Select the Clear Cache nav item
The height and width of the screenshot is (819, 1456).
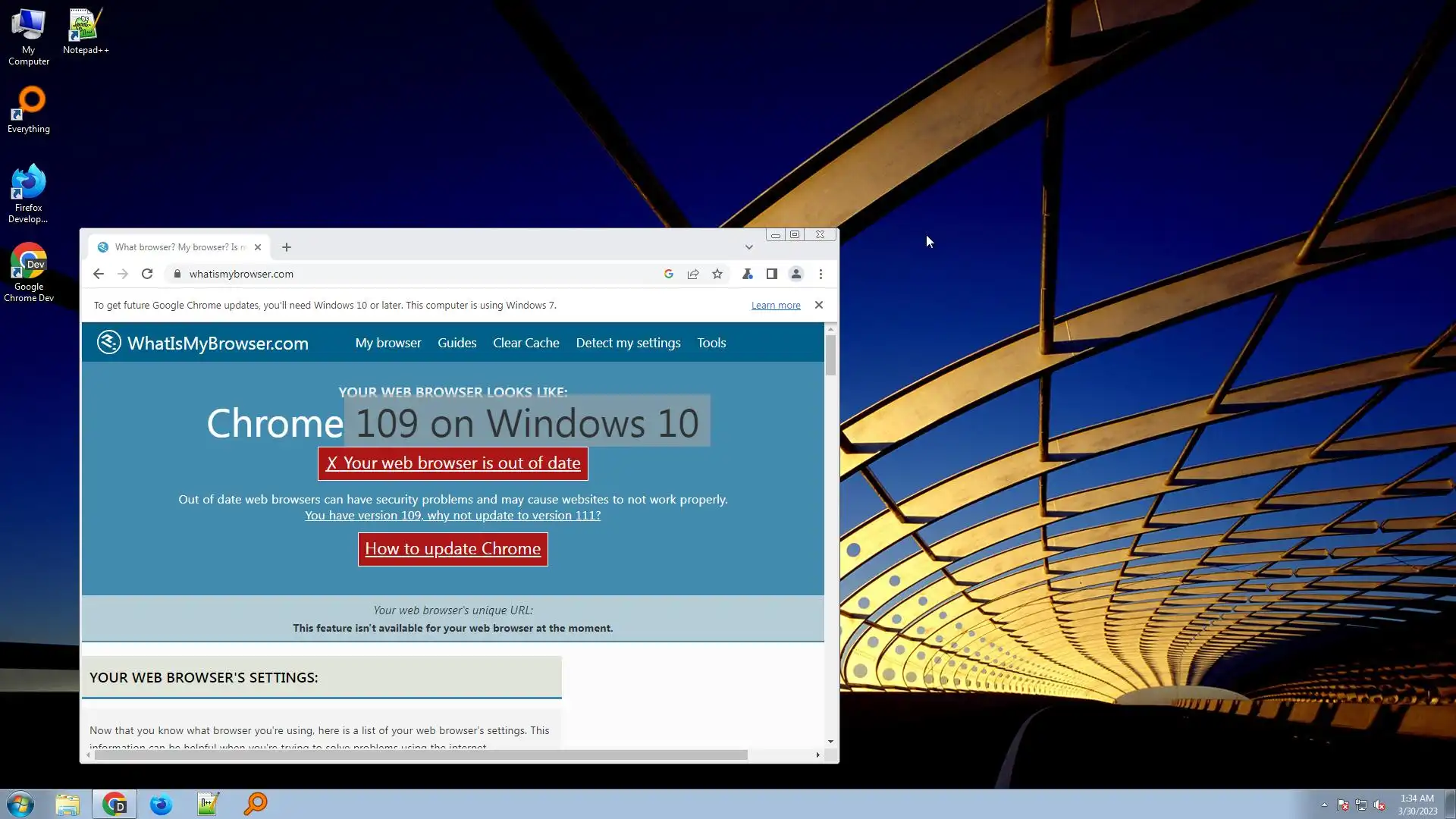526,343
